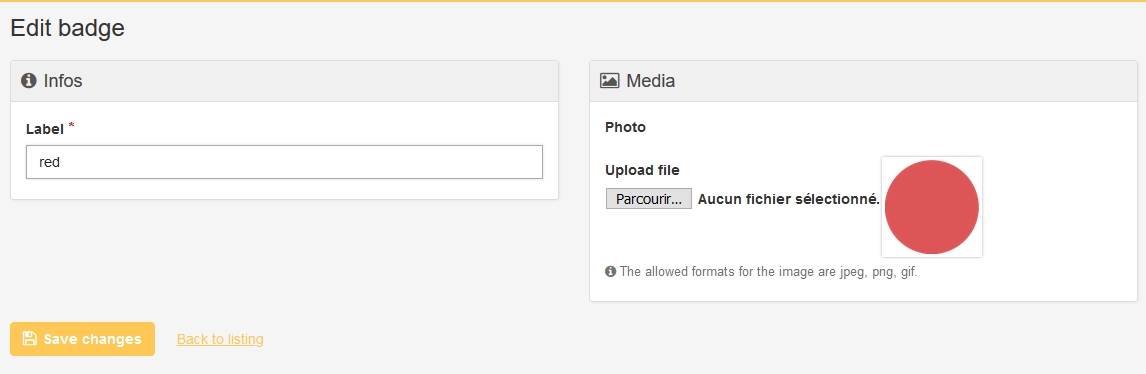This screenshot has height=374, width=1146.
Task: Click the picture icon beside Media
Action: tap(610, 80)
